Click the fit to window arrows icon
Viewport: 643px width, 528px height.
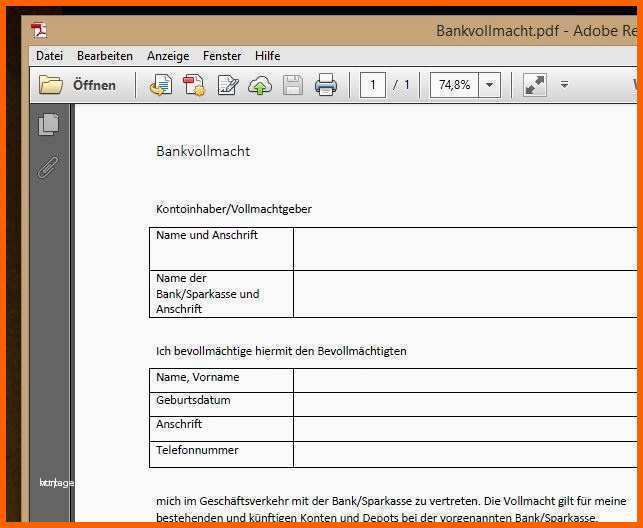coord(535,85)
